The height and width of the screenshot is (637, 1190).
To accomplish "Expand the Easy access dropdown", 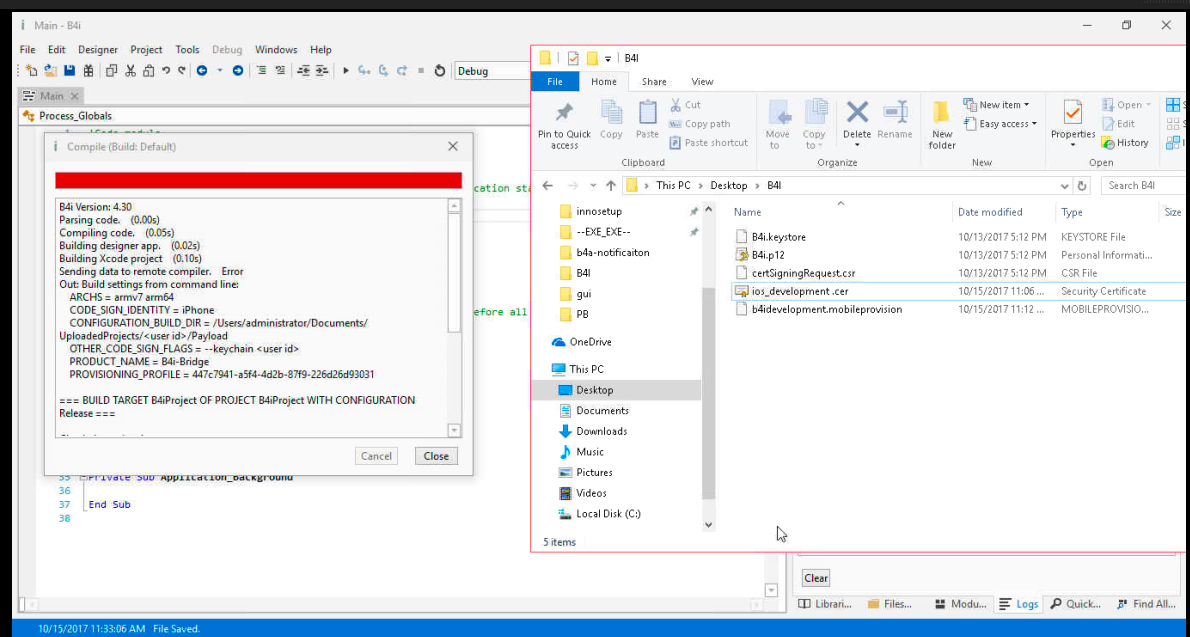I will pyautogui.click(x=1034, y=124).
